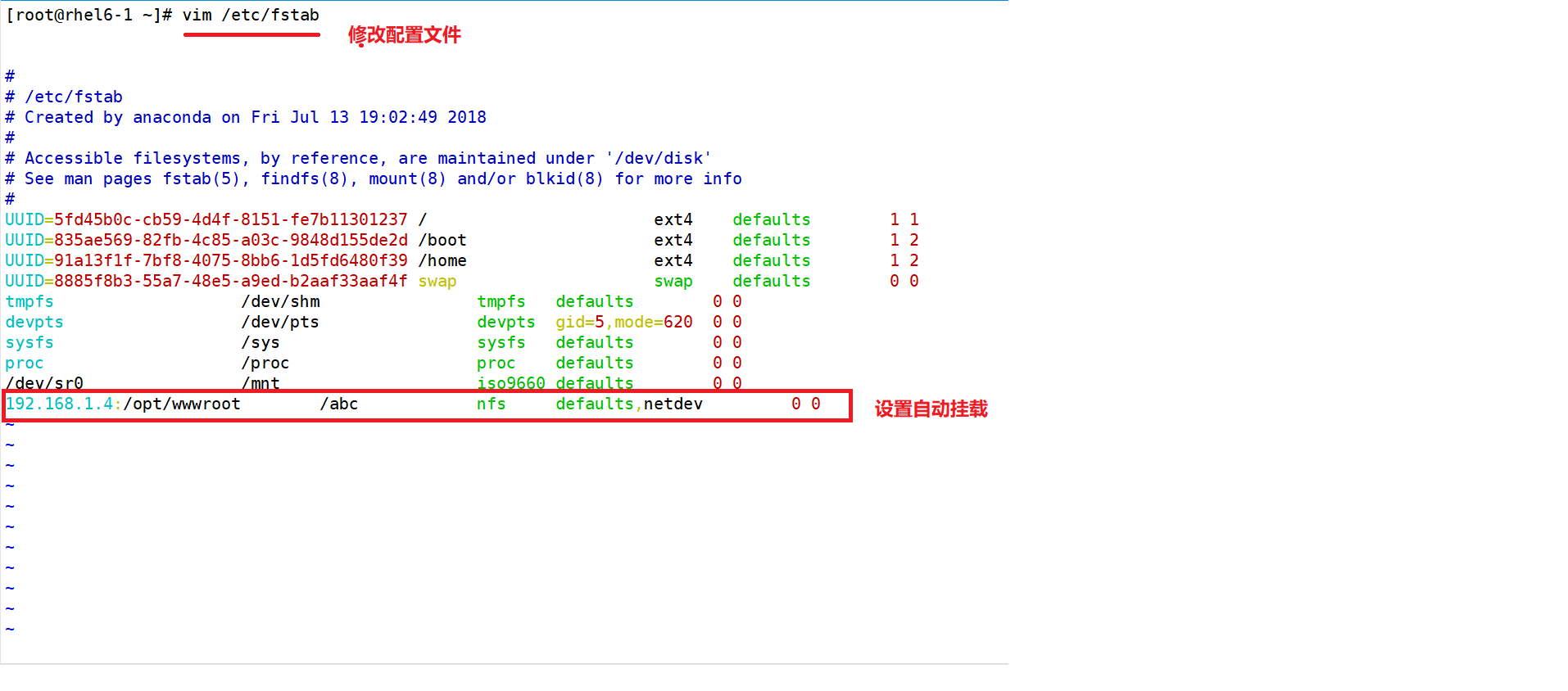The image size is (1568, 691).
Task: Click 'defaults' in the /dev/shm row
Action: pos(595,302)
